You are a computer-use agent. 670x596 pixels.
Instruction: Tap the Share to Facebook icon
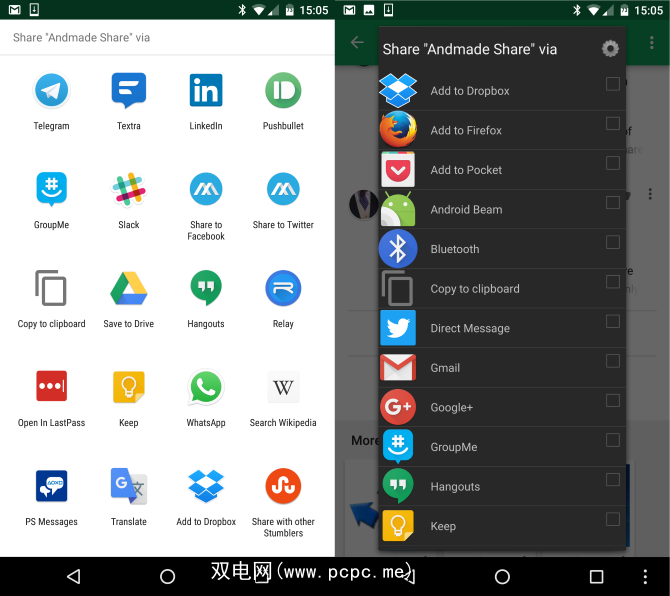pyautogui.click(x=206, y=189)
